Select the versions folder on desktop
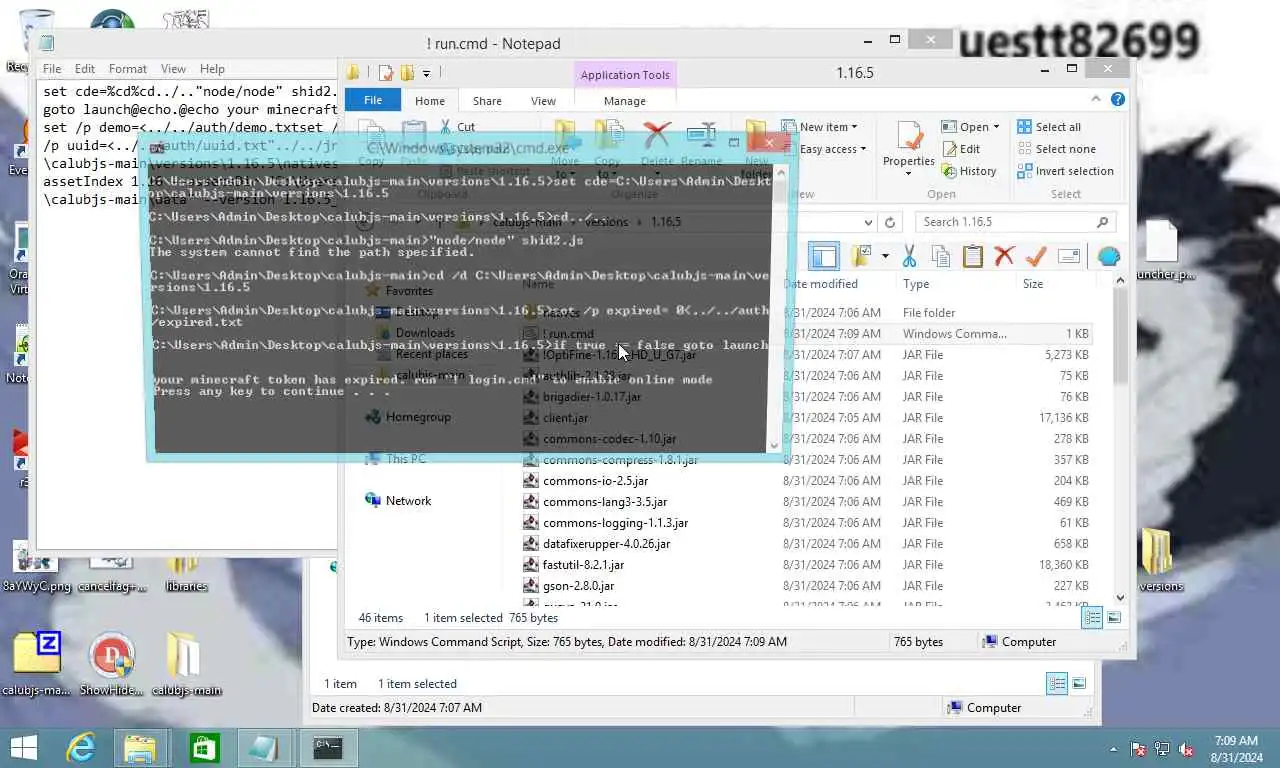 point(1158,560)
